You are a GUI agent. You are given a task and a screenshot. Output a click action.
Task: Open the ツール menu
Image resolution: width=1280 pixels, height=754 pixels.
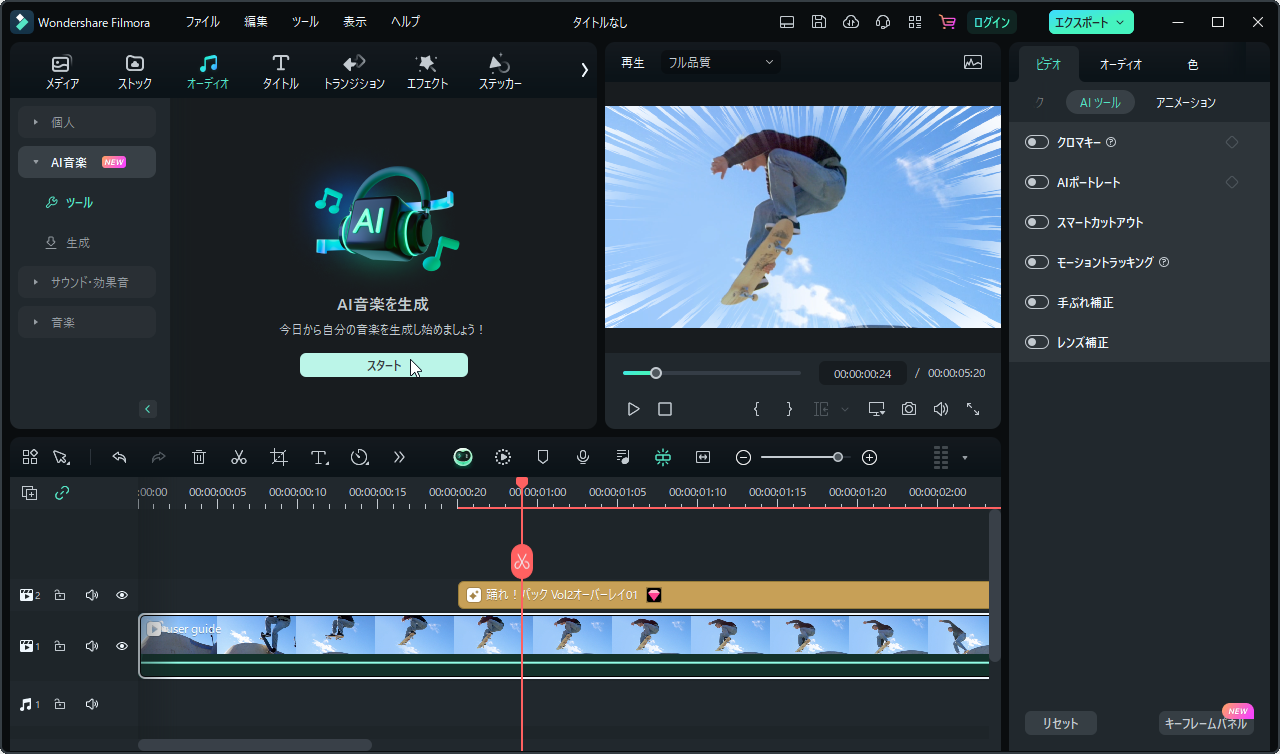pos(305,22)
